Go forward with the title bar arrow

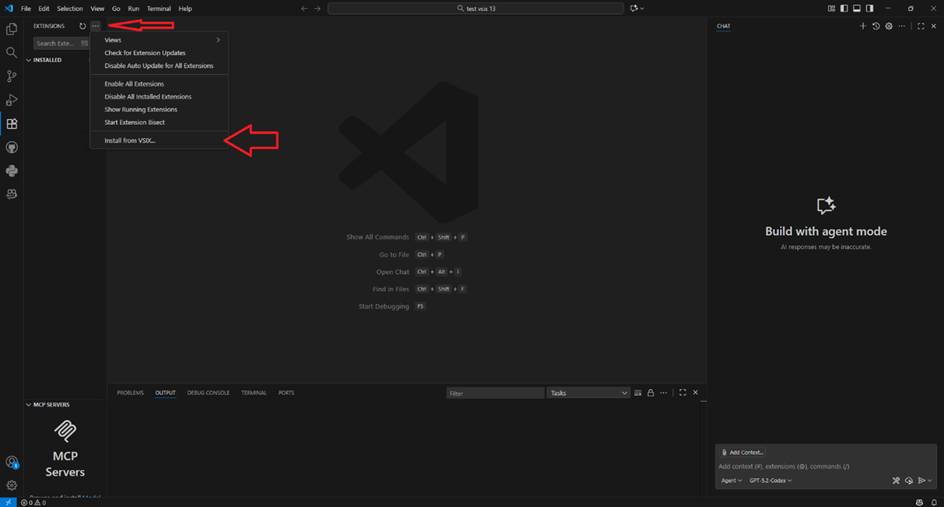(x=317, y=8)
